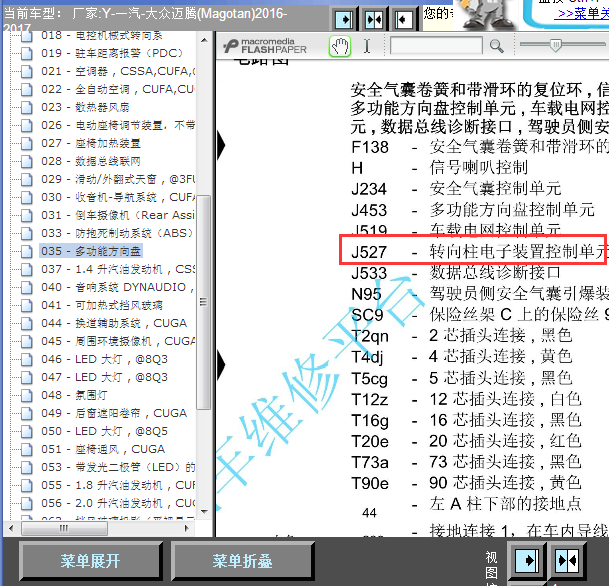This screenshot has height=586, width=609.
Task: Click the 菜单展开 button
Action: point(90,561)
